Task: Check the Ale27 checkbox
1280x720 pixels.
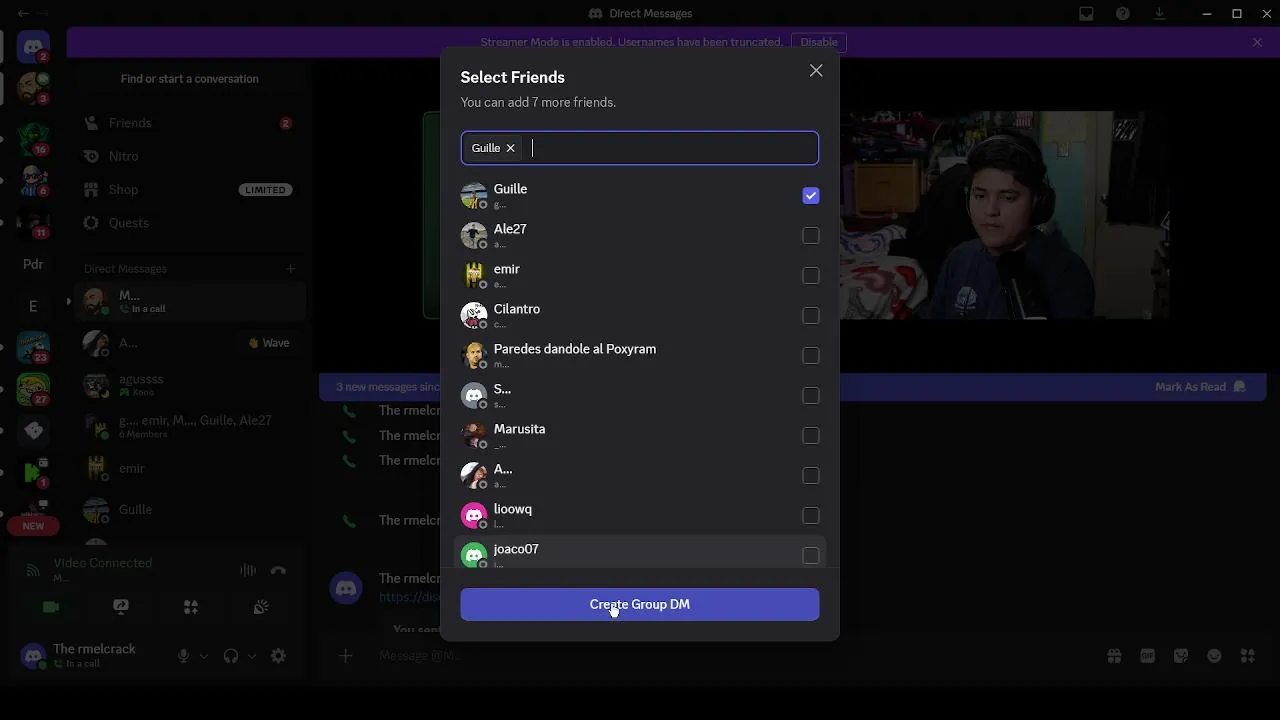Action: (811, 236)
